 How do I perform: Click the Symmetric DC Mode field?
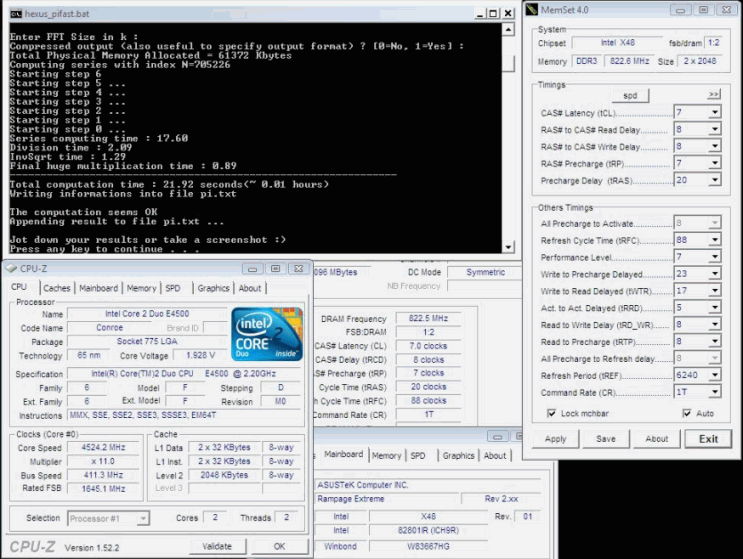coord(484,272)
